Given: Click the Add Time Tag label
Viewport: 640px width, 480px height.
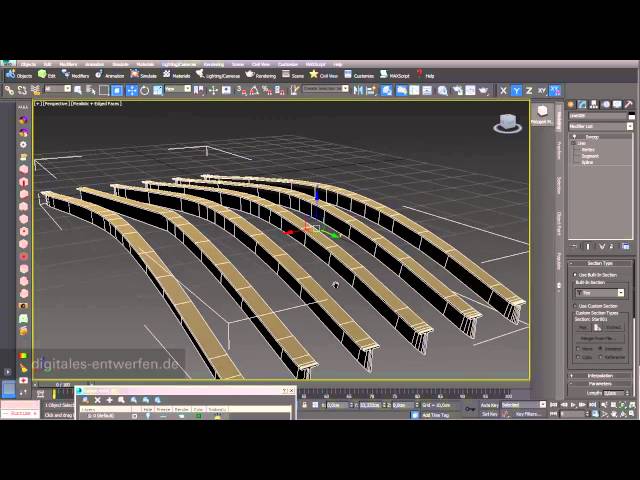Looking at the screenshot, I should (436, 415).
